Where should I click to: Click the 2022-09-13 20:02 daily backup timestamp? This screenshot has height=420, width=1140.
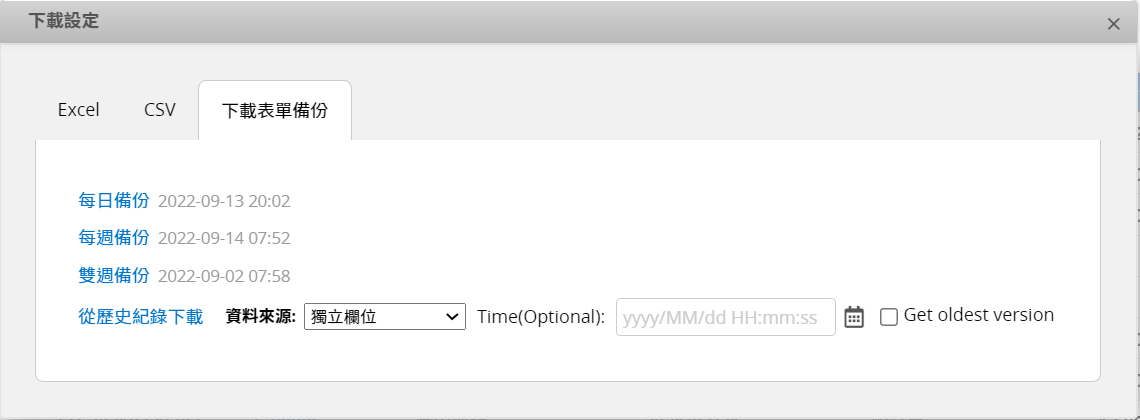tap(225, 201)
